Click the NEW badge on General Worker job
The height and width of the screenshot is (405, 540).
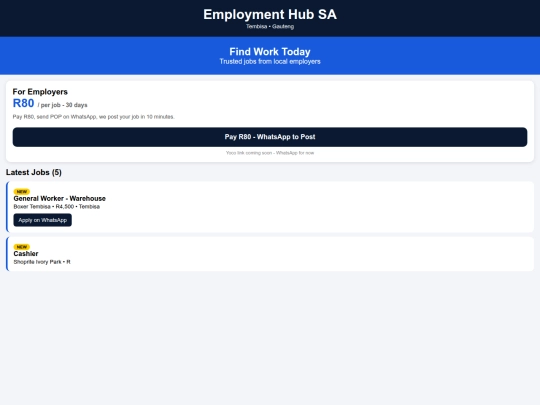coord(22,191)
